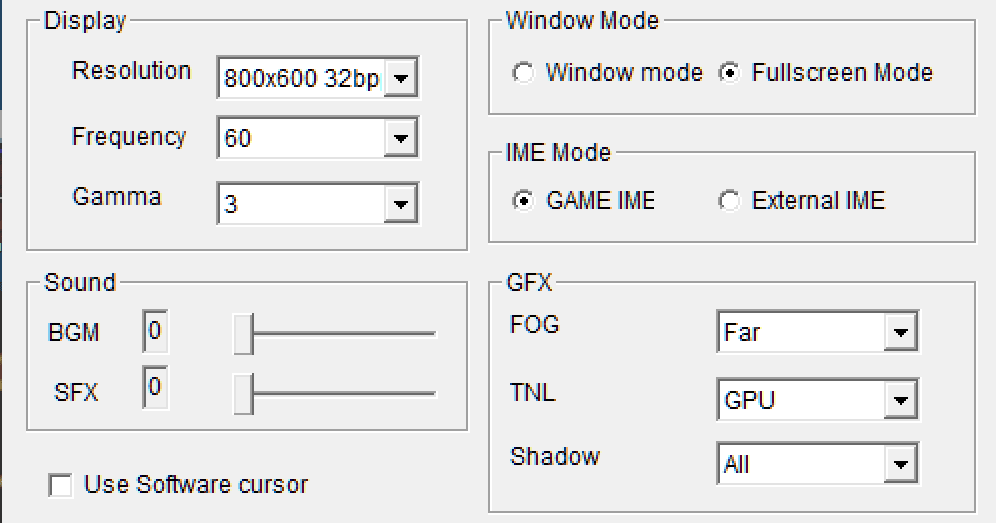996x523 pixels.
Task: Expand the Shadow dropdown arrow
Action: 900,464
